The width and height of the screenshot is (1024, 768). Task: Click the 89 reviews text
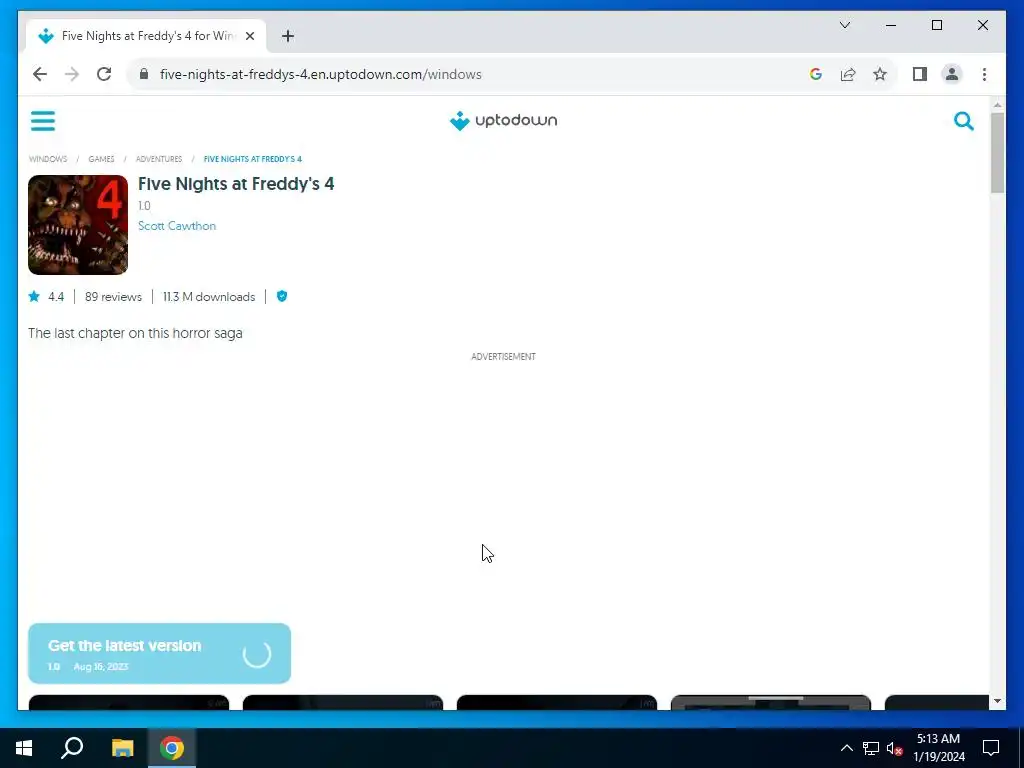113,296
